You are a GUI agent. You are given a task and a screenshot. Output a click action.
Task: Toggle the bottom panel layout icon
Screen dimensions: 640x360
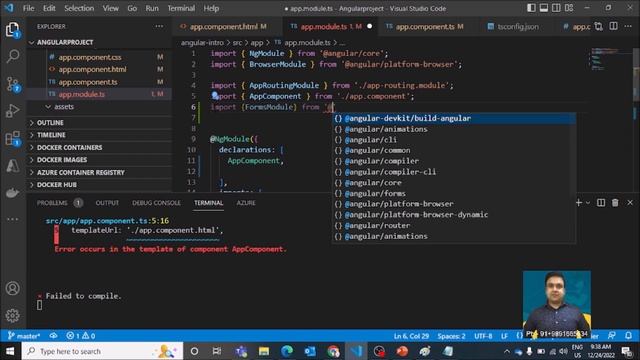click(544, 8)
